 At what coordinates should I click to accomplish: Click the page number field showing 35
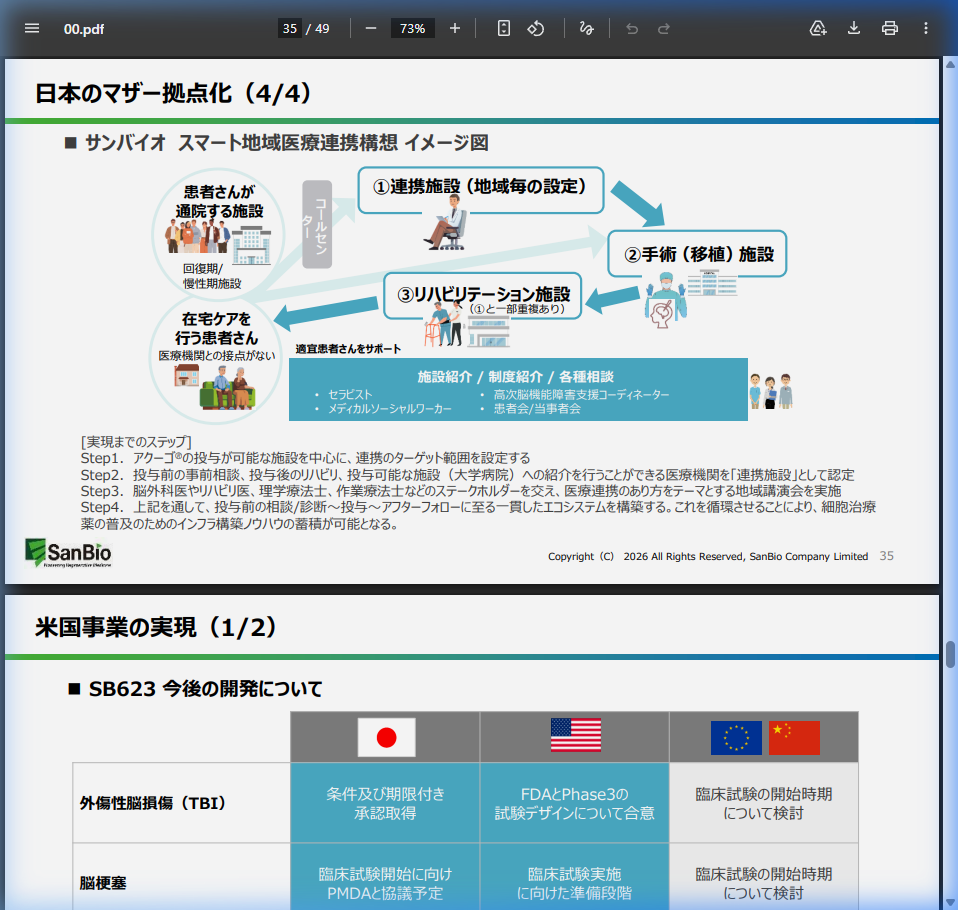click(290, 29)
